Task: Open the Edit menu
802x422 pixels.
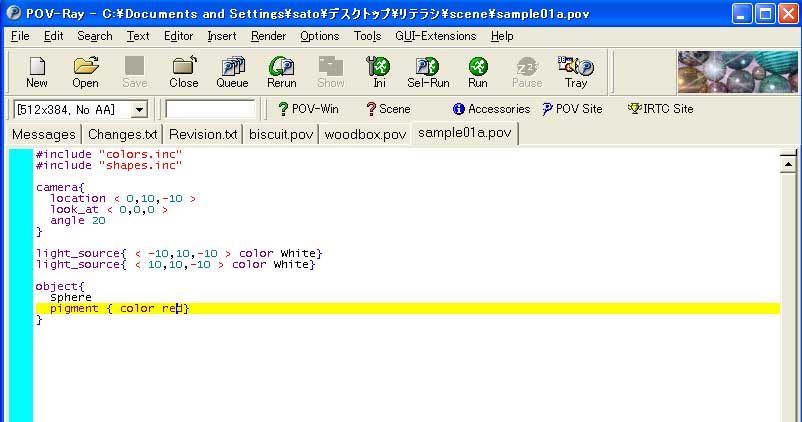Action: (53, 36)
